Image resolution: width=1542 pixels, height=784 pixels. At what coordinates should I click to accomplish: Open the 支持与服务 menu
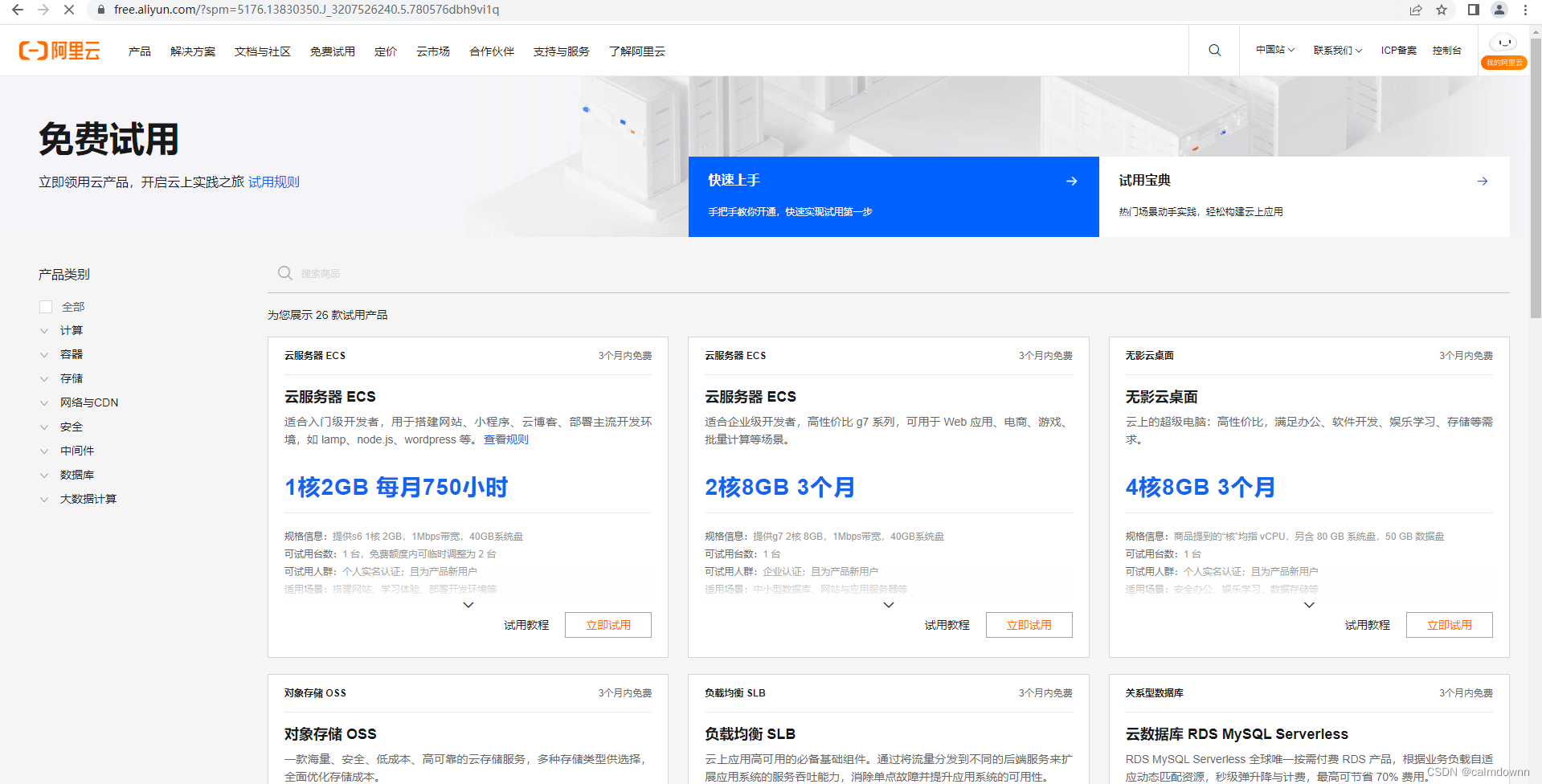561,51
